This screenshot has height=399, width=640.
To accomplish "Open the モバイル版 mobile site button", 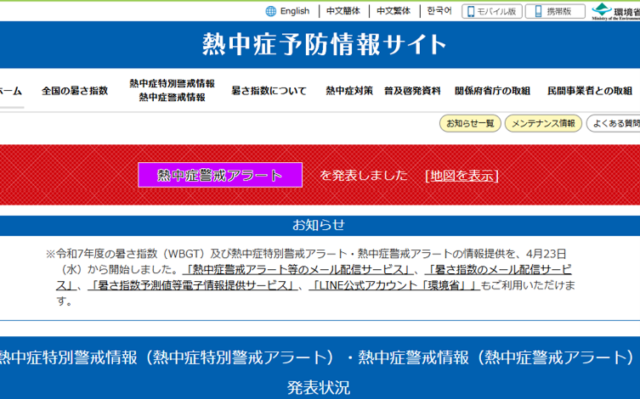I will (492, 11).
